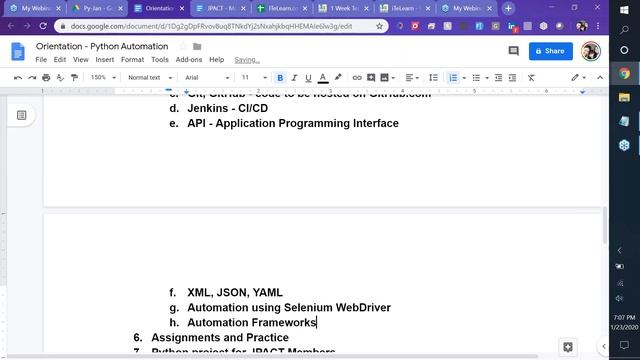Switch to the Py-Jan Drive tab

97,8
